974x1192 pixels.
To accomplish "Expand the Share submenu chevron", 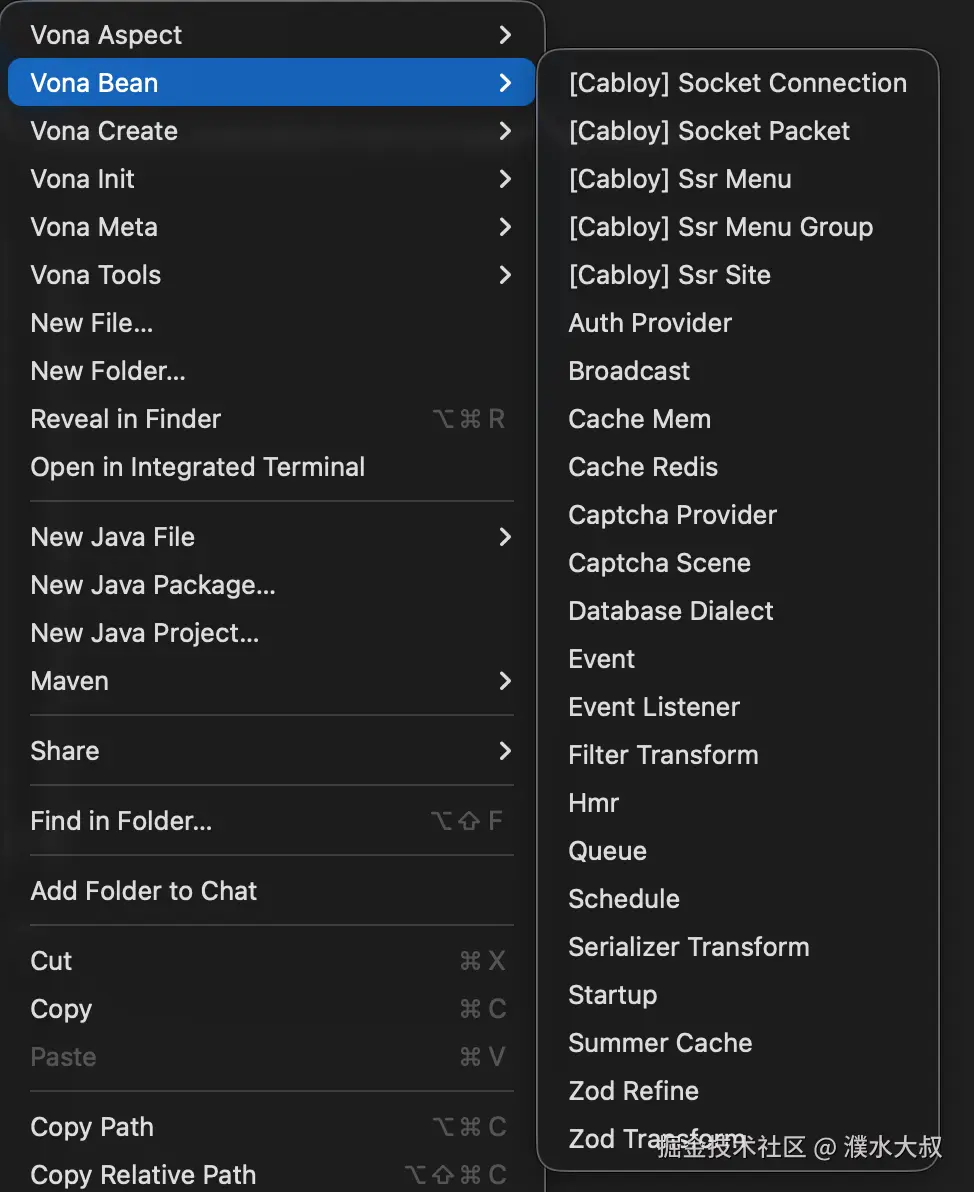I will [505, 750].
